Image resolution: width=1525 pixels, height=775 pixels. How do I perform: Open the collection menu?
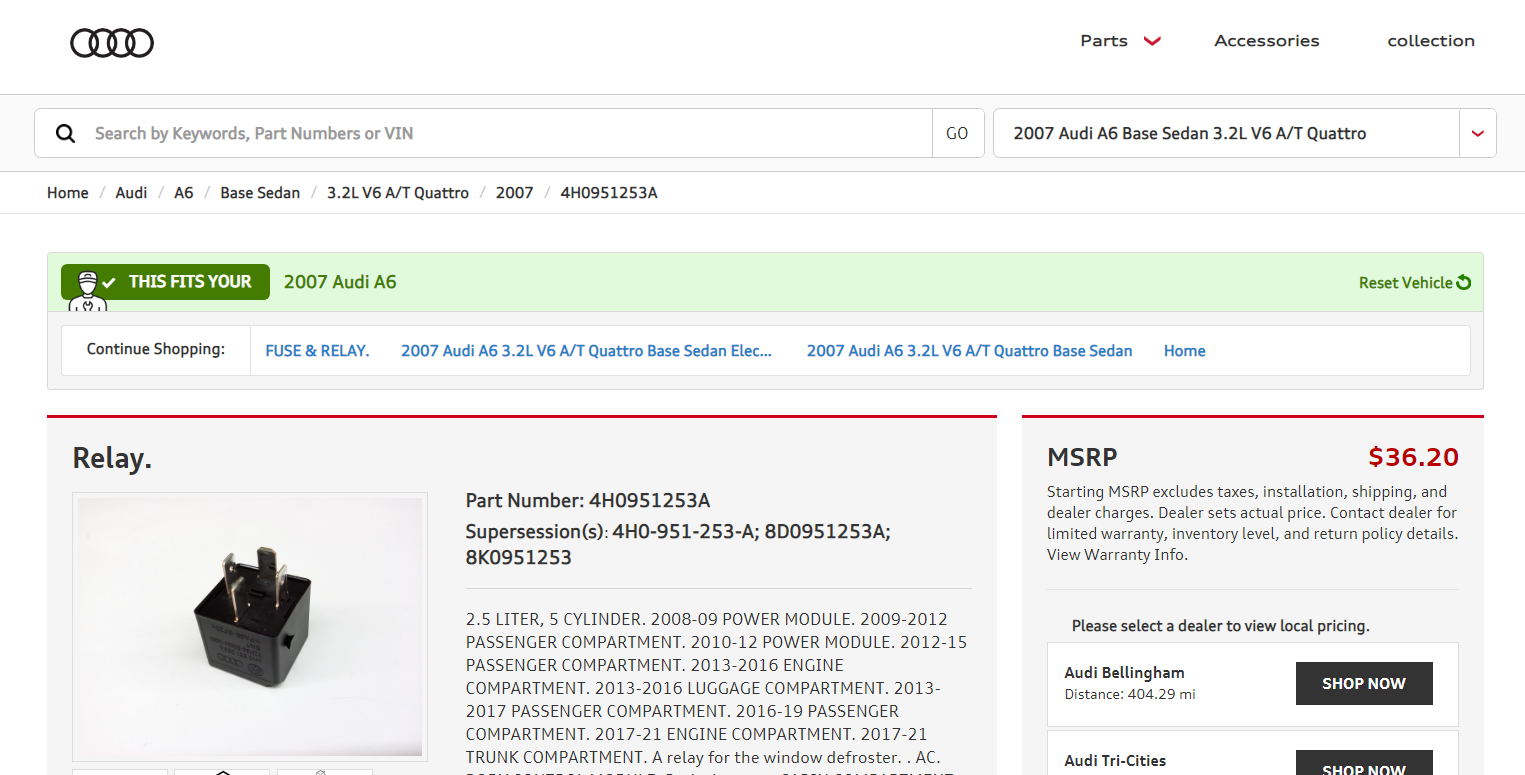point(1431,41)
